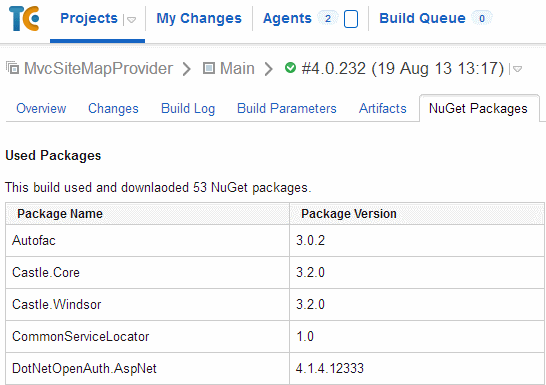
Task: Click the Build Queue count badge 0
Action: pyautogui.click(x=482, y=18)
